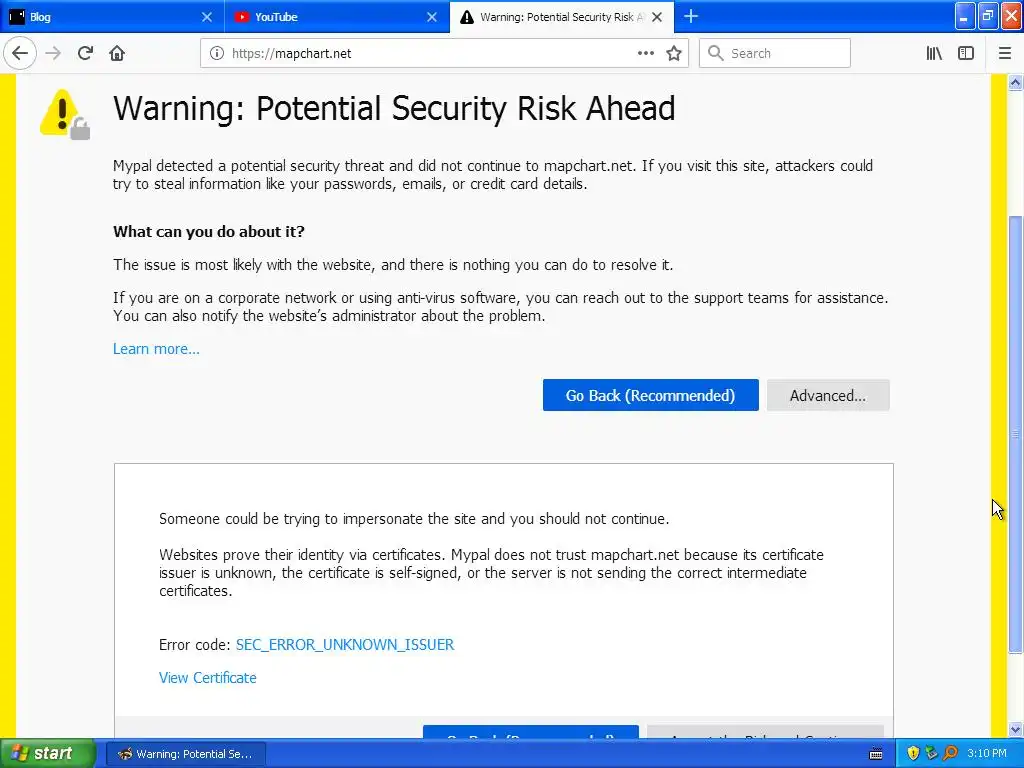
Task: Open a new tab with plus icon
Action: click(x=691, y=16)
